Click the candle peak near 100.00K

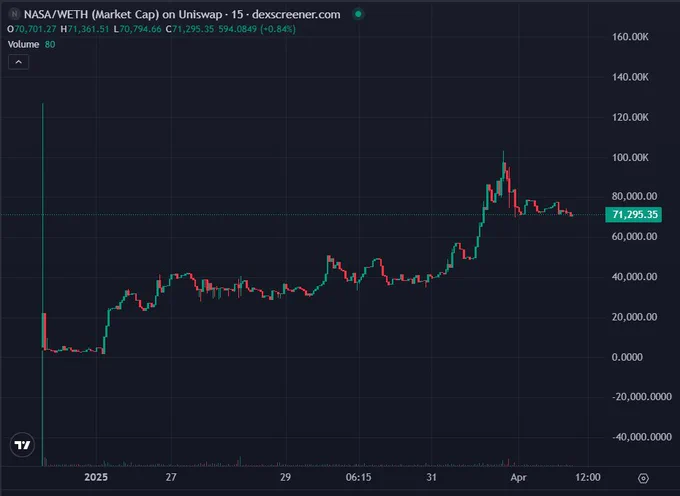[x=503, y=164]
